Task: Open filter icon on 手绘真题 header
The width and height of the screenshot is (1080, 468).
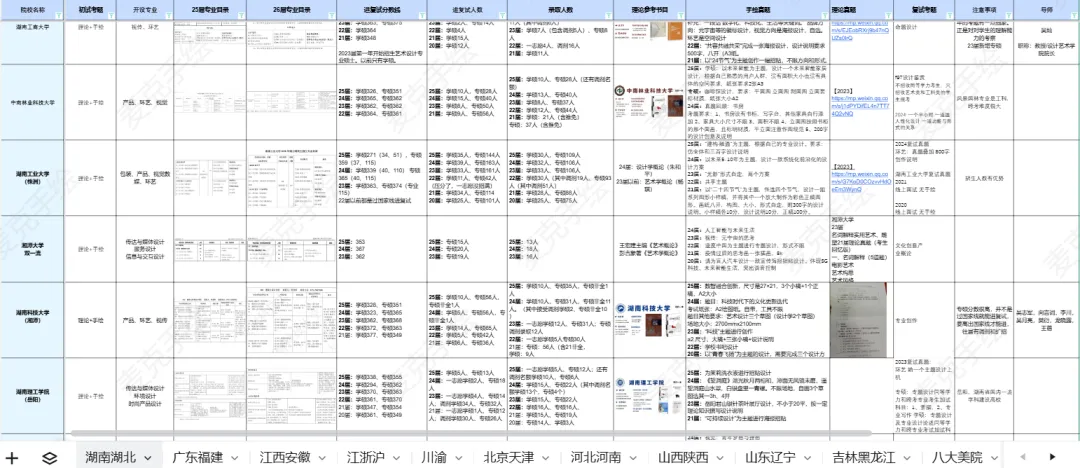Action: tap(823, 14)
